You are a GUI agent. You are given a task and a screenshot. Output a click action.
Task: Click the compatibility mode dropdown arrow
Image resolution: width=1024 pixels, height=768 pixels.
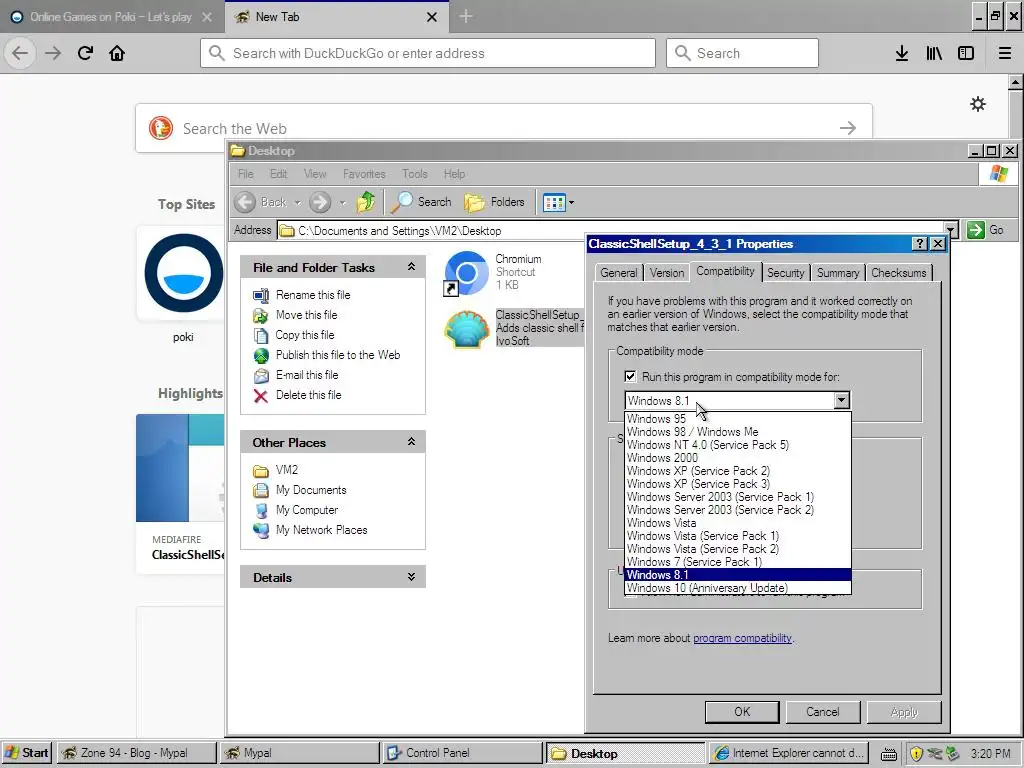click(x=842, y=400)
